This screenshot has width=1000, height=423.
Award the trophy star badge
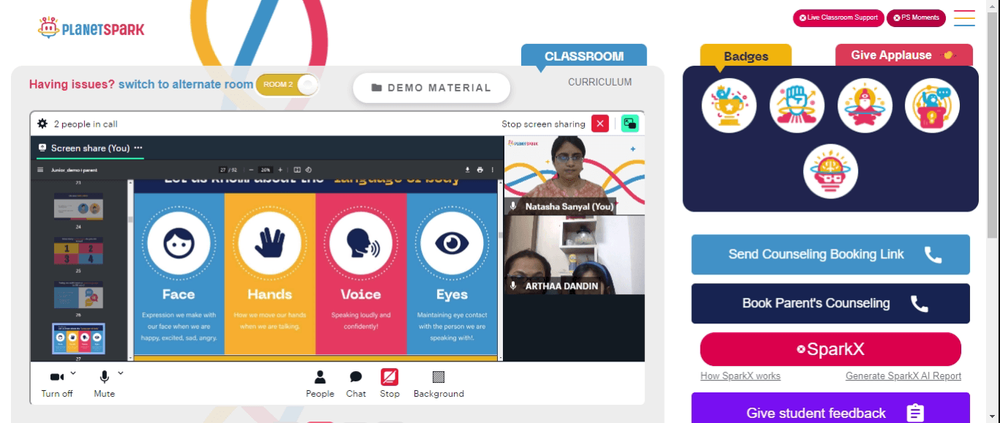[x=729, y=105]
